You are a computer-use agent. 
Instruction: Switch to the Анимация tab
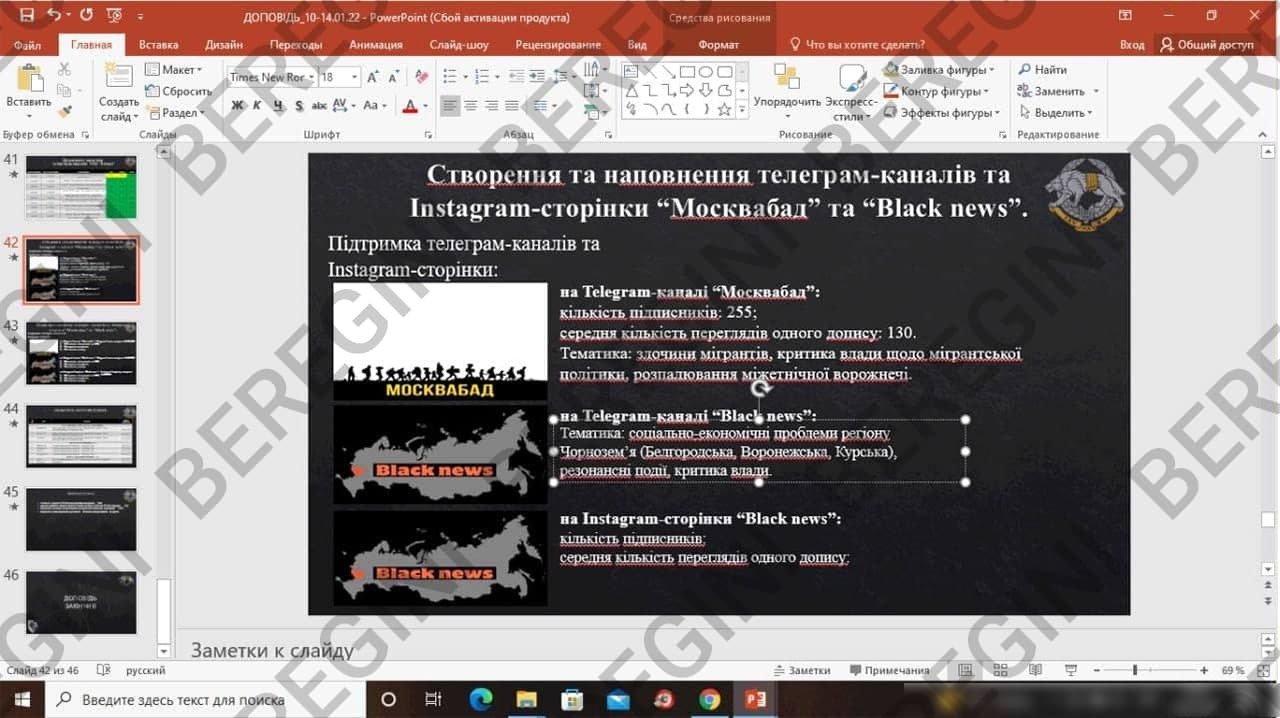(376, 45)
